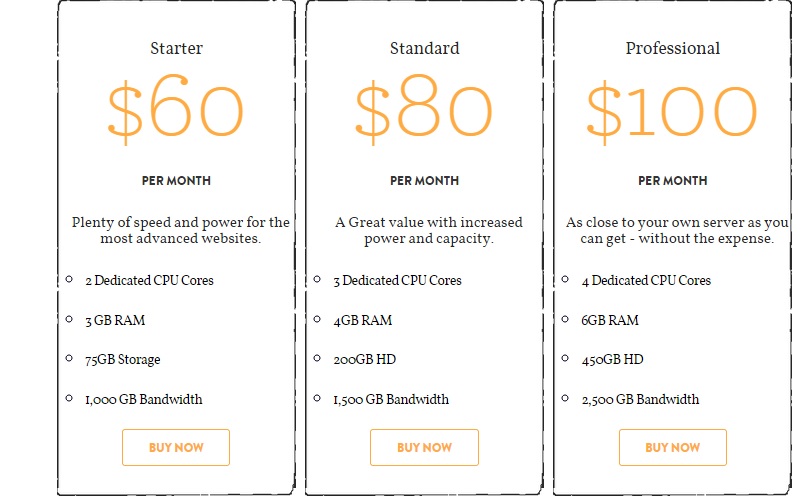
Task: Click the bullet by 2,500 GB Bandwidth
Action: 565,398
